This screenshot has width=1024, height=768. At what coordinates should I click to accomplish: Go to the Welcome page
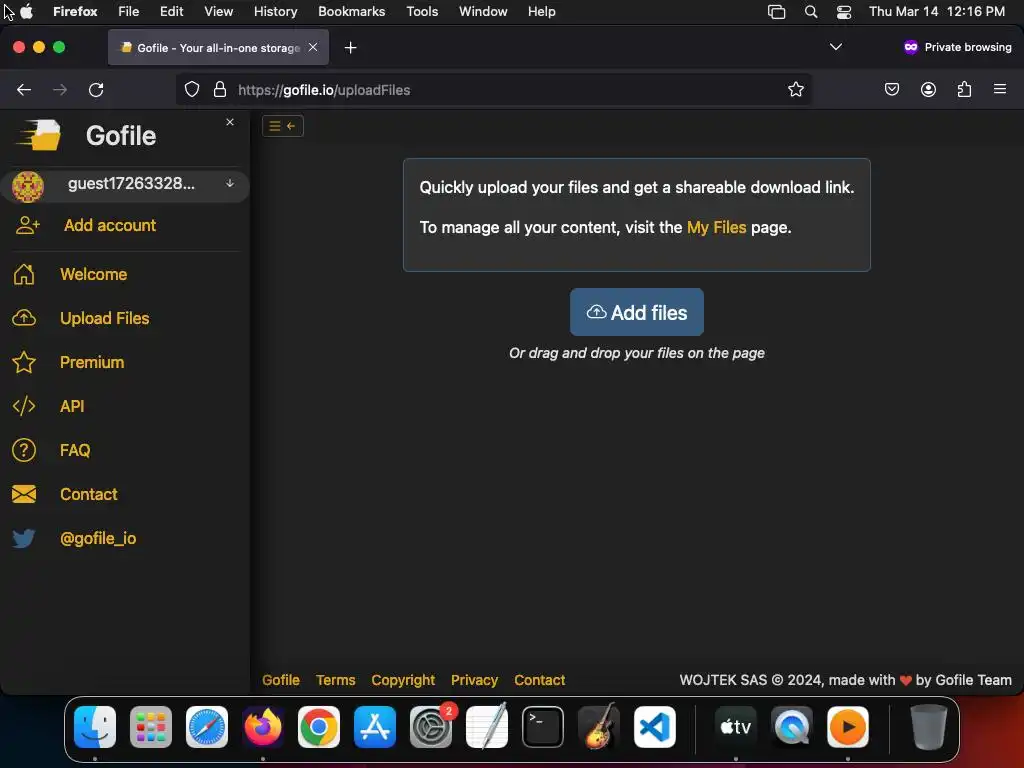click(93, 274)
